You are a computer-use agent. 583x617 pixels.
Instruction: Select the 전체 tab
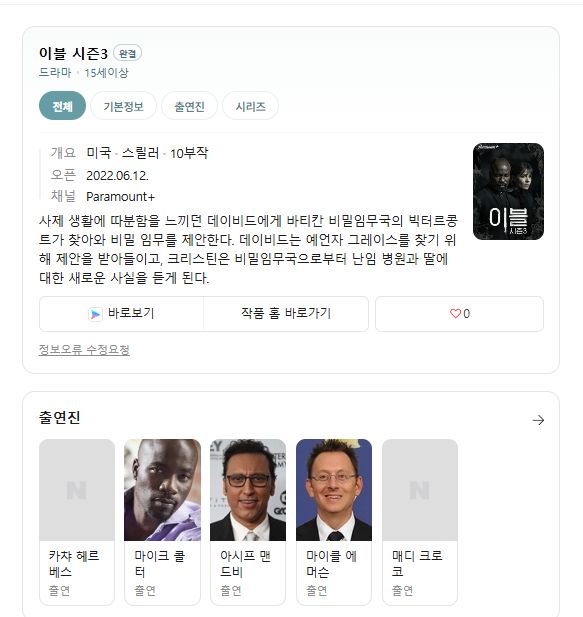pyautogui.click(x=62, y=106)
